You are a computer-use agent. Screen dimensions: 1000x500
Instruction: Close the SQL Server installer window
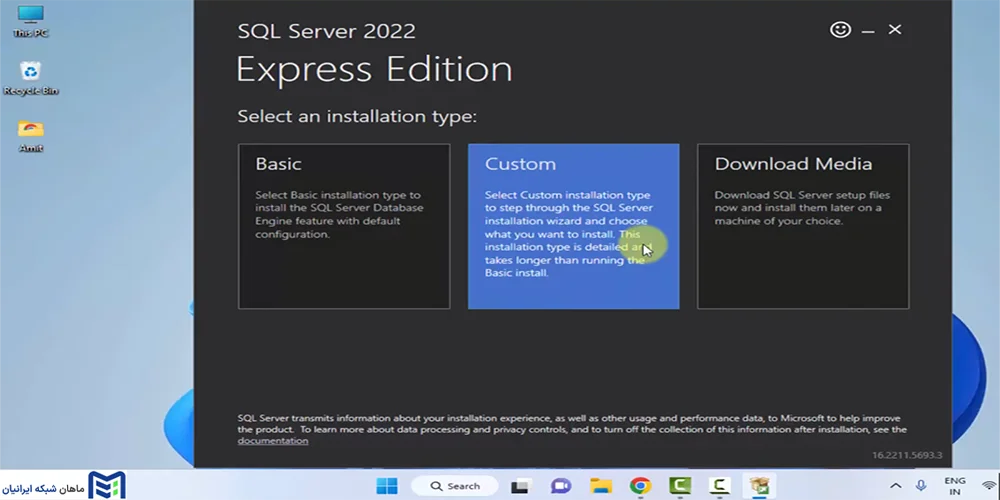coord(895,29)
